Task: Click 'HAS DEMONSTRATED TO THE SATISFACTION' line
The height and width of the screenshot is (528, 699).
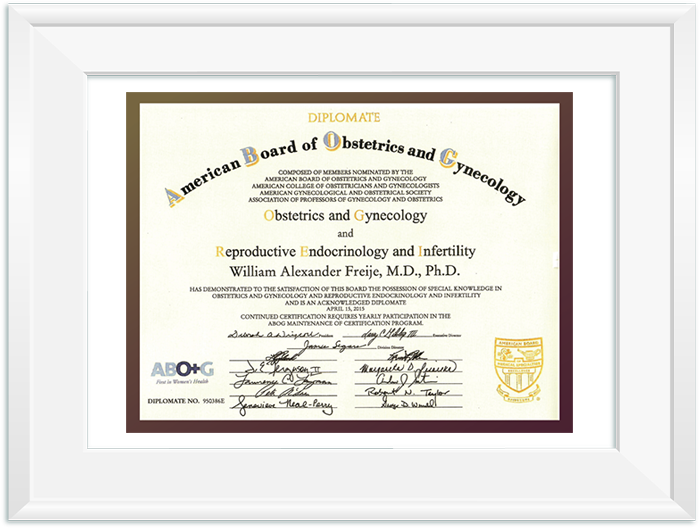Action: [345, 289]
